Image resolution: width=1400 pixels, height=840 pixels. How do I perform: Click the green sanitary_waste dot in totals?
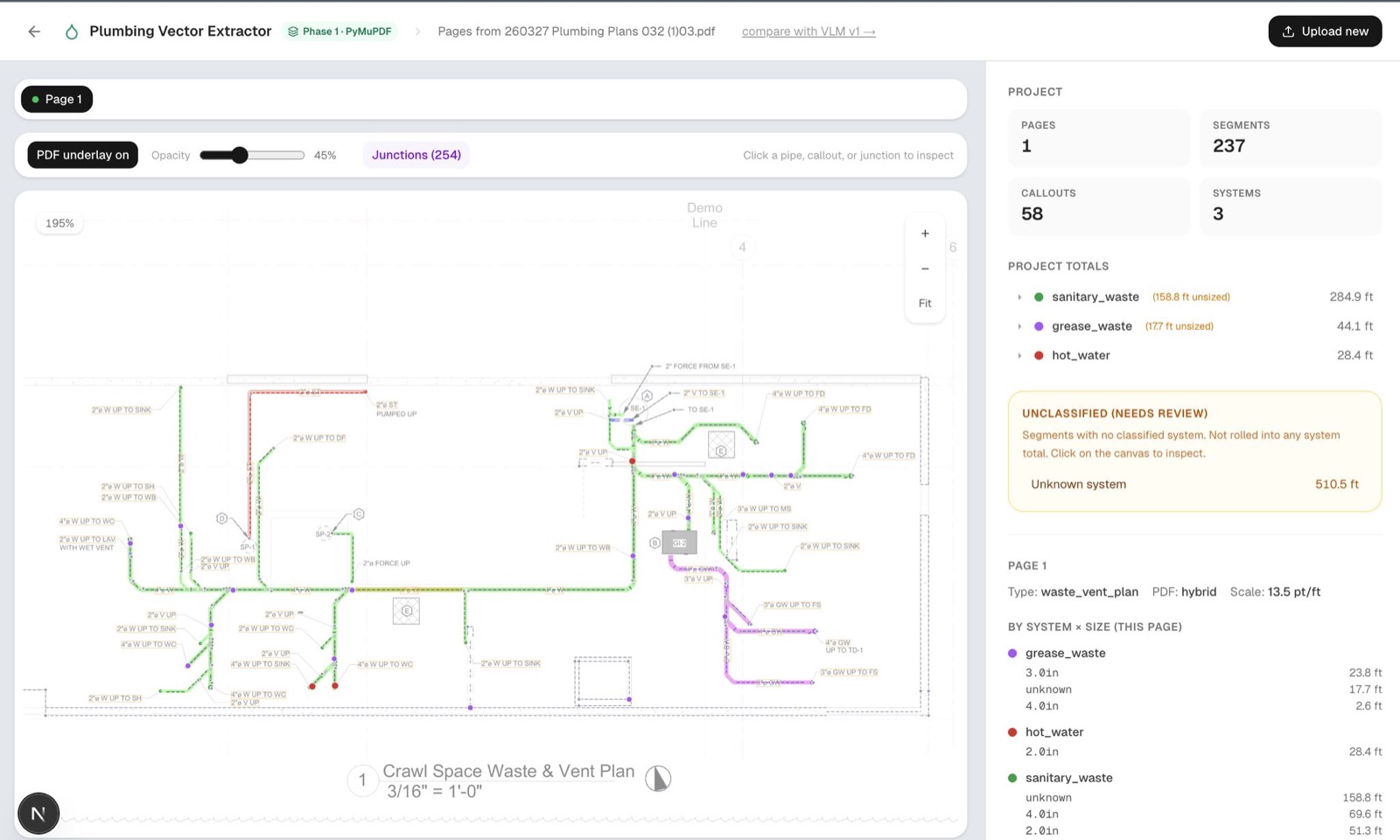pos(1039,297)
